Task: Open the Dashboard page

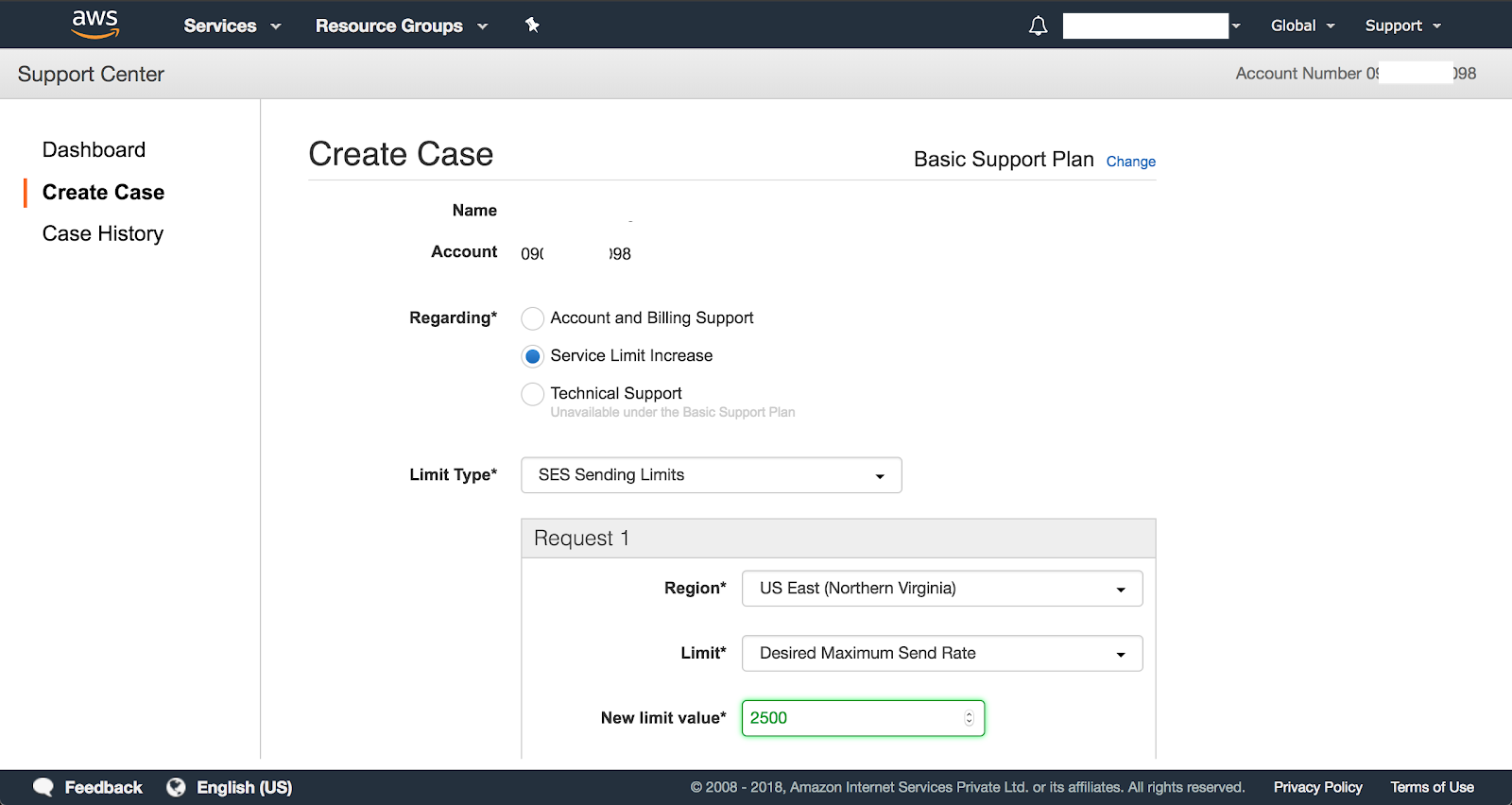Action: [94, 150]
